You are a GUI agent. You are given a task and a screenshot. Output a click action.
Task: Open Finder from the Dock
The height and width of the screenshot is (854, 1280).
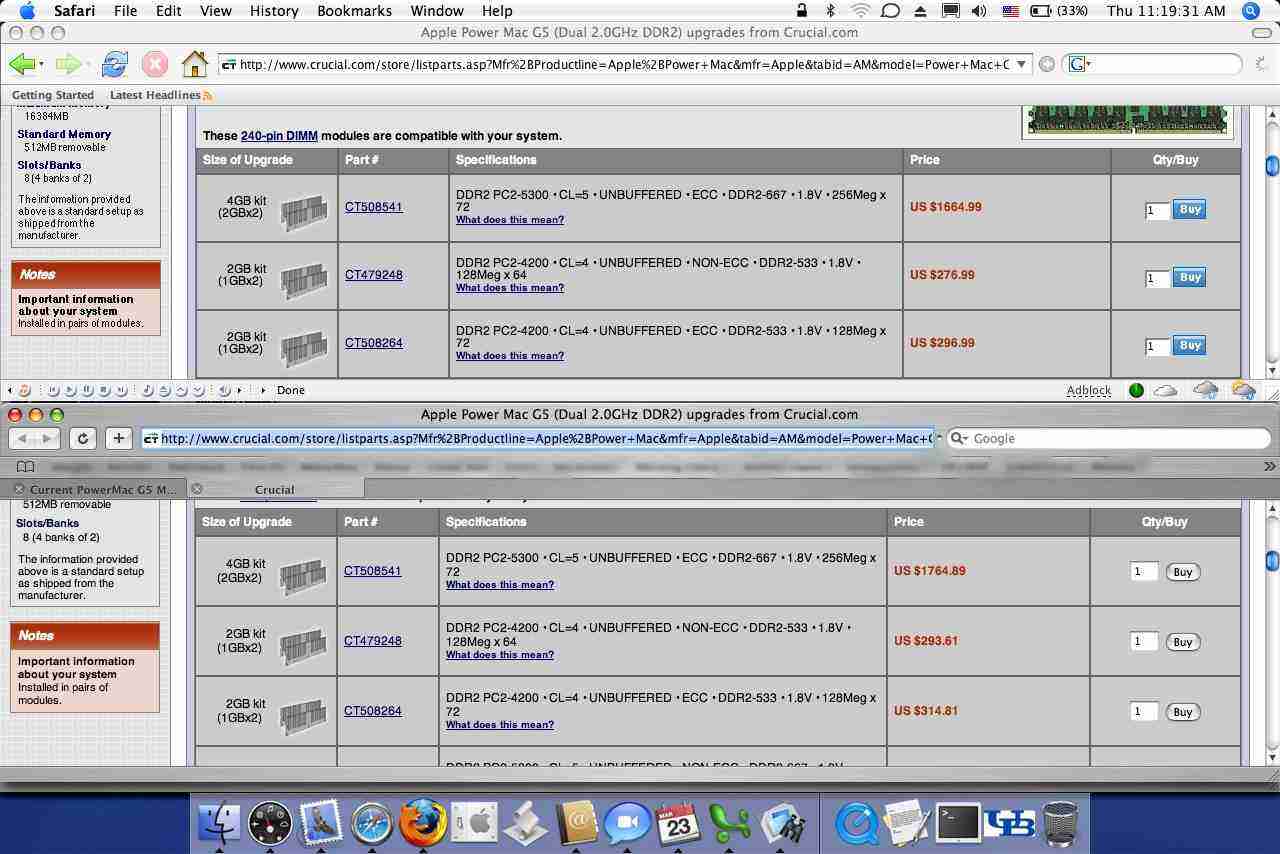[x=219, y=822]
